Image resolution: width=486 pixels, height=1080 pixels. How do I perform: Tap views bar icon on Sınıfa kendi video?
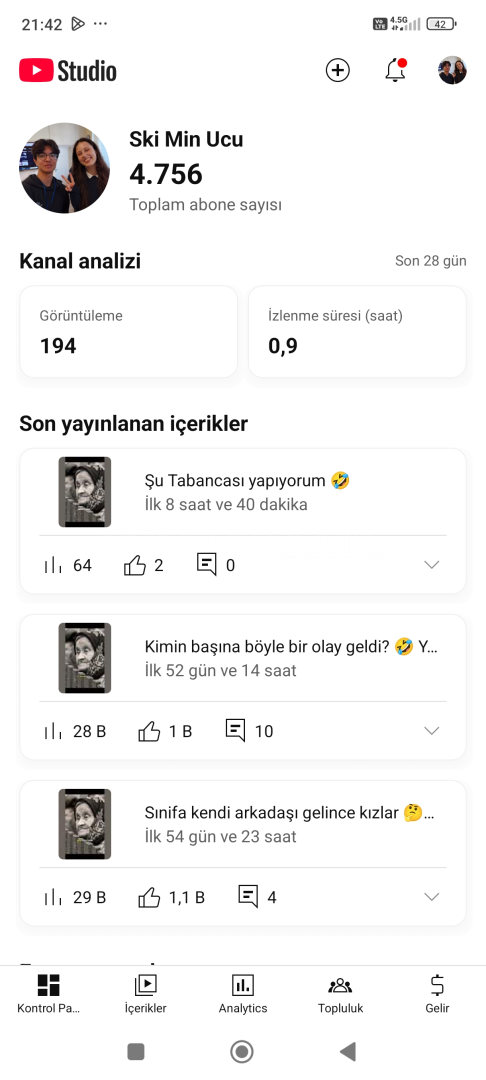tap(52, 897)
